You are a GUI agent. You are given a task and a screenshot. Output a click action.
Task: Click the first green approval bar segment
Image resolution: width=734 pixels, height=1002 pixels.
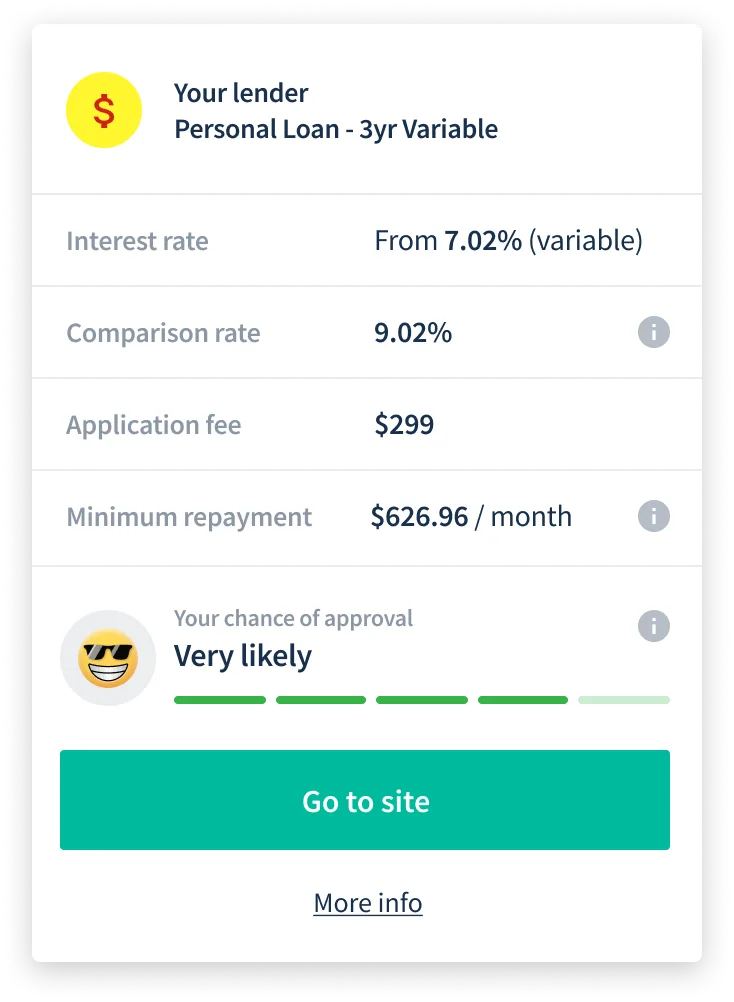click(220, 700)
